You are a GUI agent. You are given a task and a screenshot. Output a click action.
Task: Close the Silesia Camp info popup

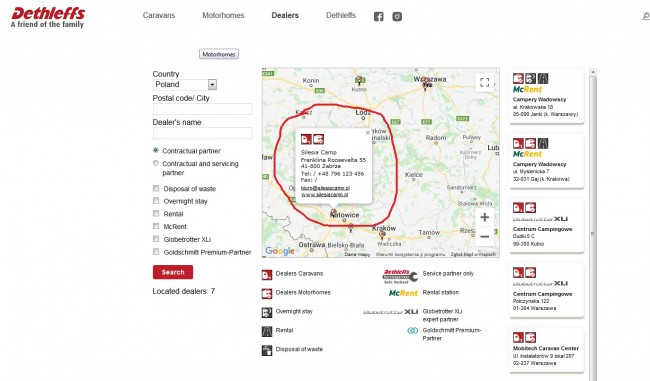click(x=367, y=133)
